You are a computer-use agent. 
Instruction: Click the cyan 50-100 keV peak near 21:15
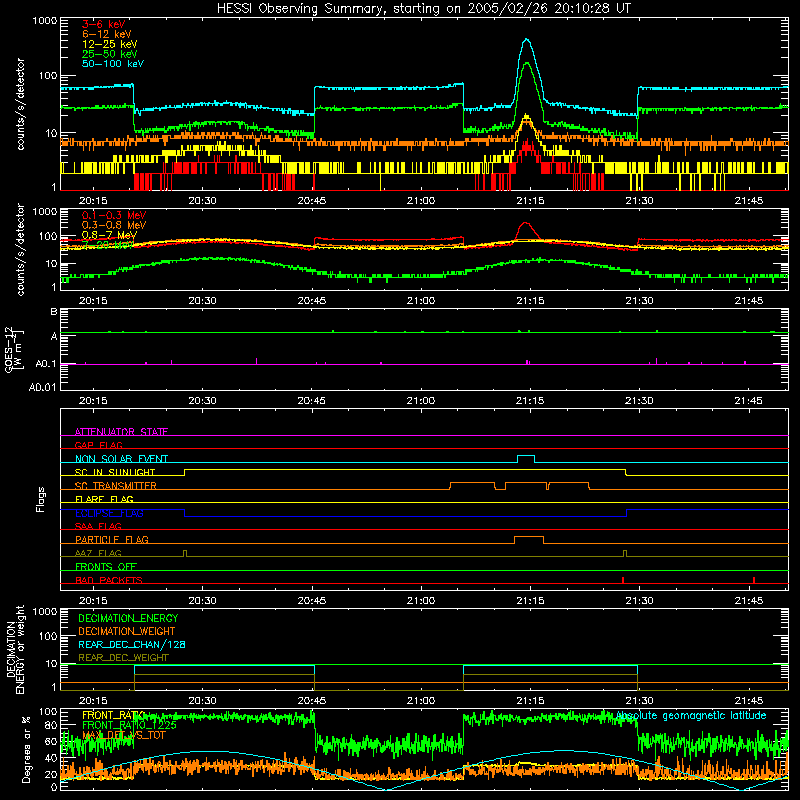coord(527,41)
